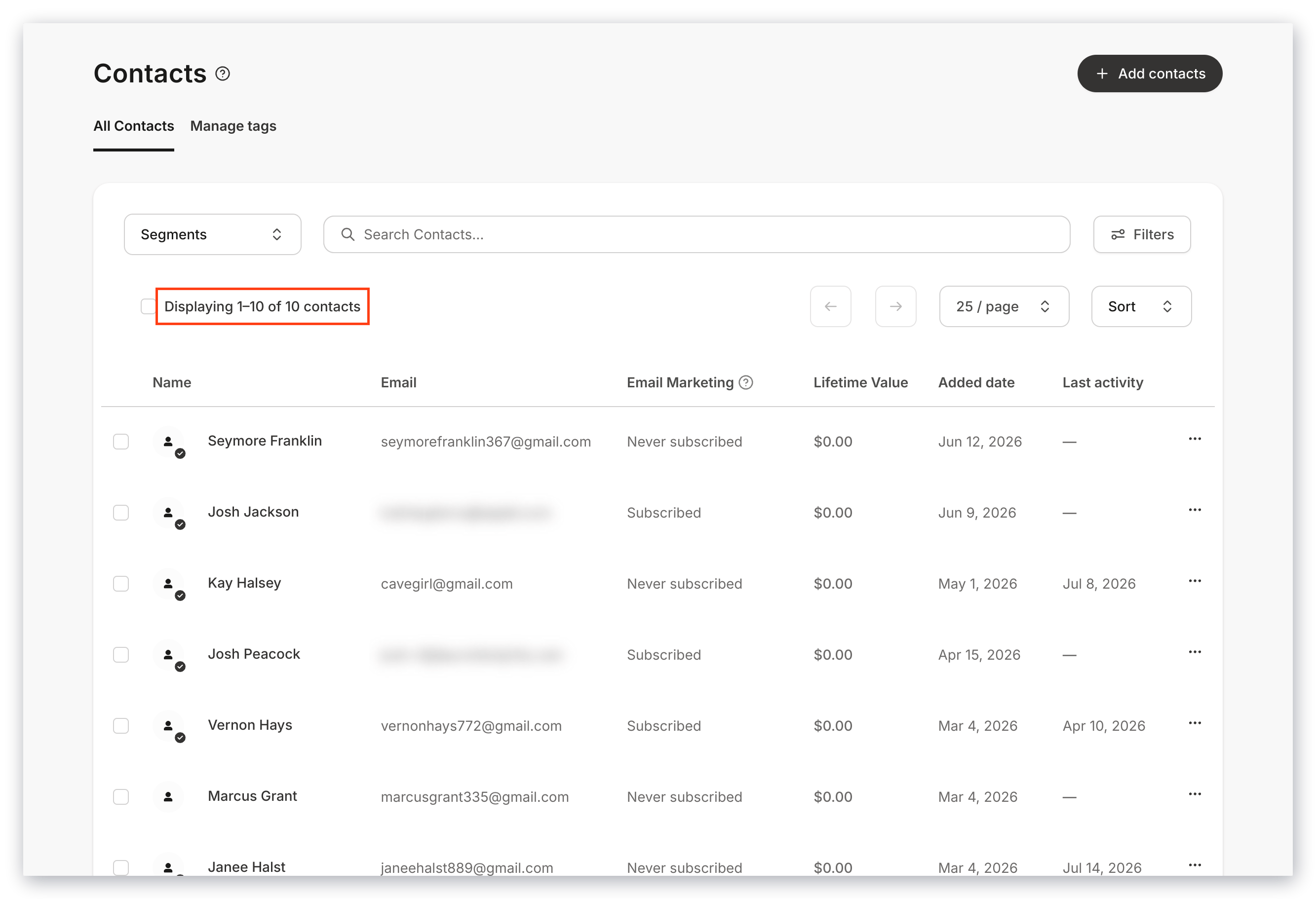Screen dimensions: 1316x899
Task: Select Josh Peacock's row checkbox
Action: pyautogui.click(x=120, y=655)
